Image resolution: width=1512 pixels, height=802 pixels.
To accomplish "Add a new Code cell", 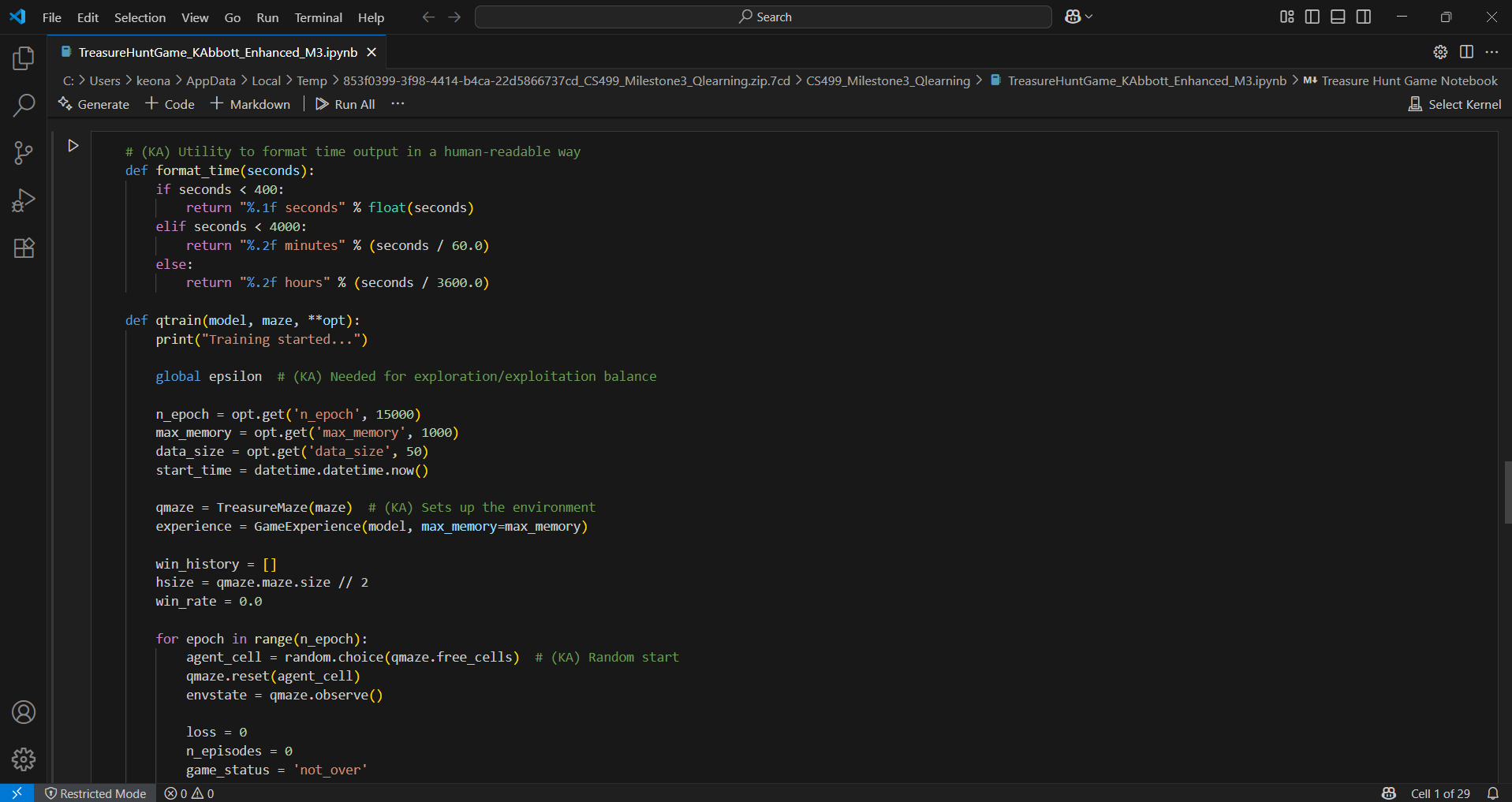I will [170, 104].
